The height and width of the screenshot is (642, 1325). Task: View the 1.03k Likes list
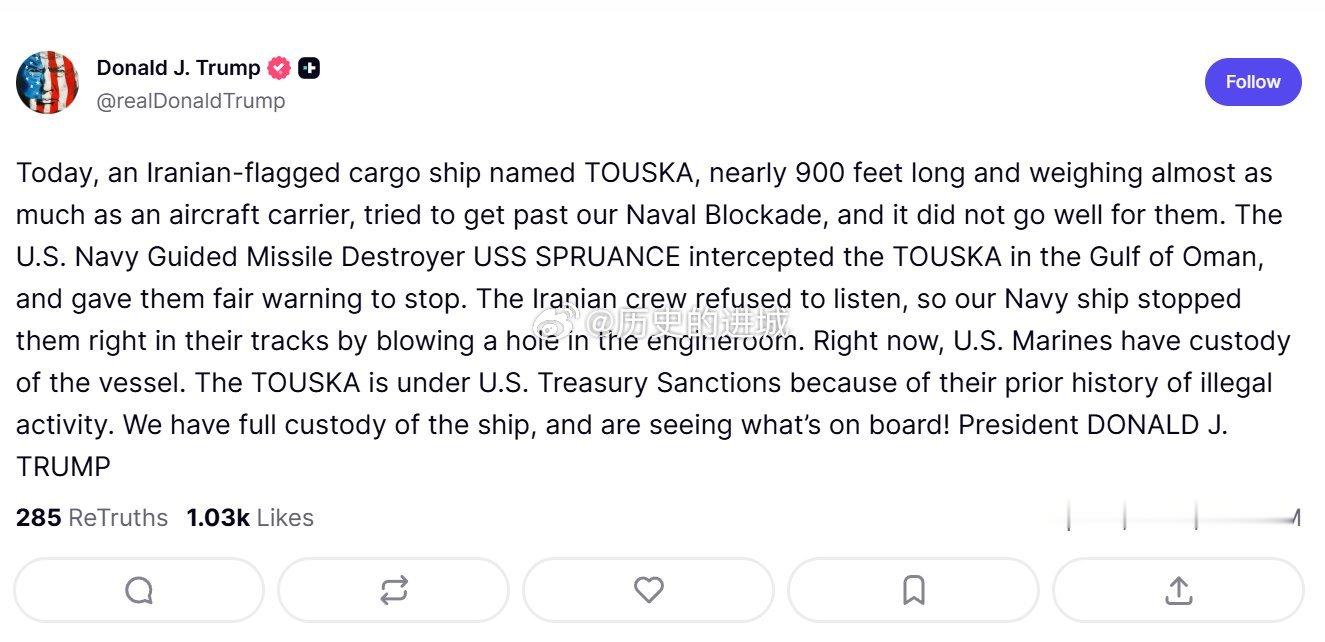point(250,518)
